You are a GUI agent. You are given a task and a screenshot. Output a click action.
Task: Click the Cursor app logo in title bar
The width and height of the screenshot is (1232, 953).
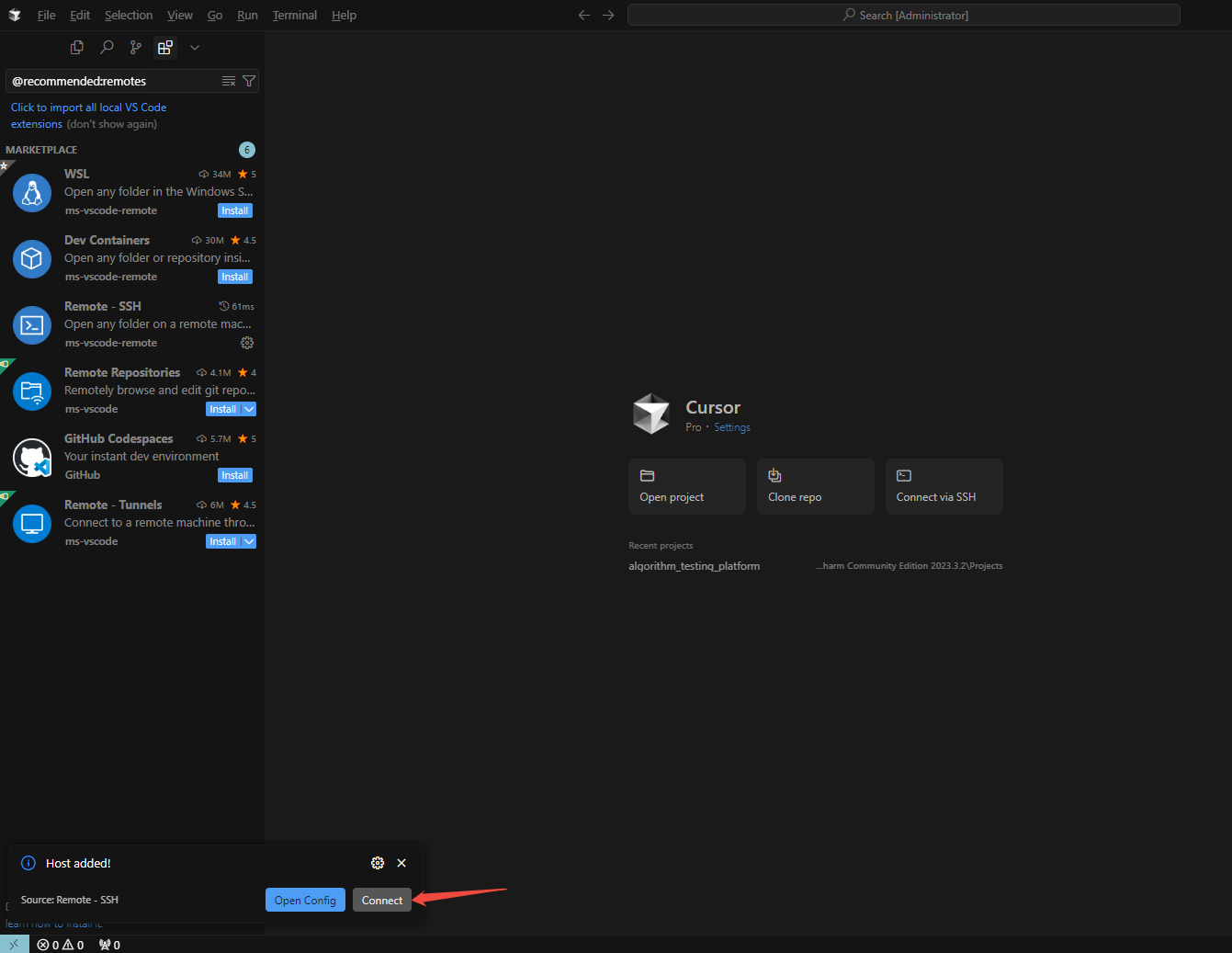pyautogui.click(x=15, y=15)
